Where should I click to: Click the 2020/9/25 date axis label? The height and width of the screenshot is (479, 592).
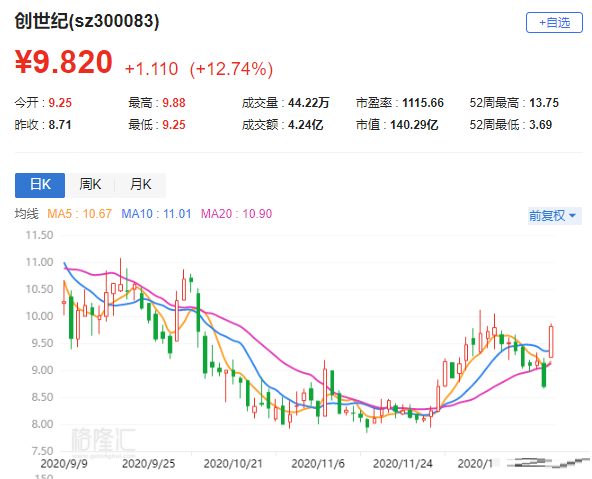tap(149, 464)
